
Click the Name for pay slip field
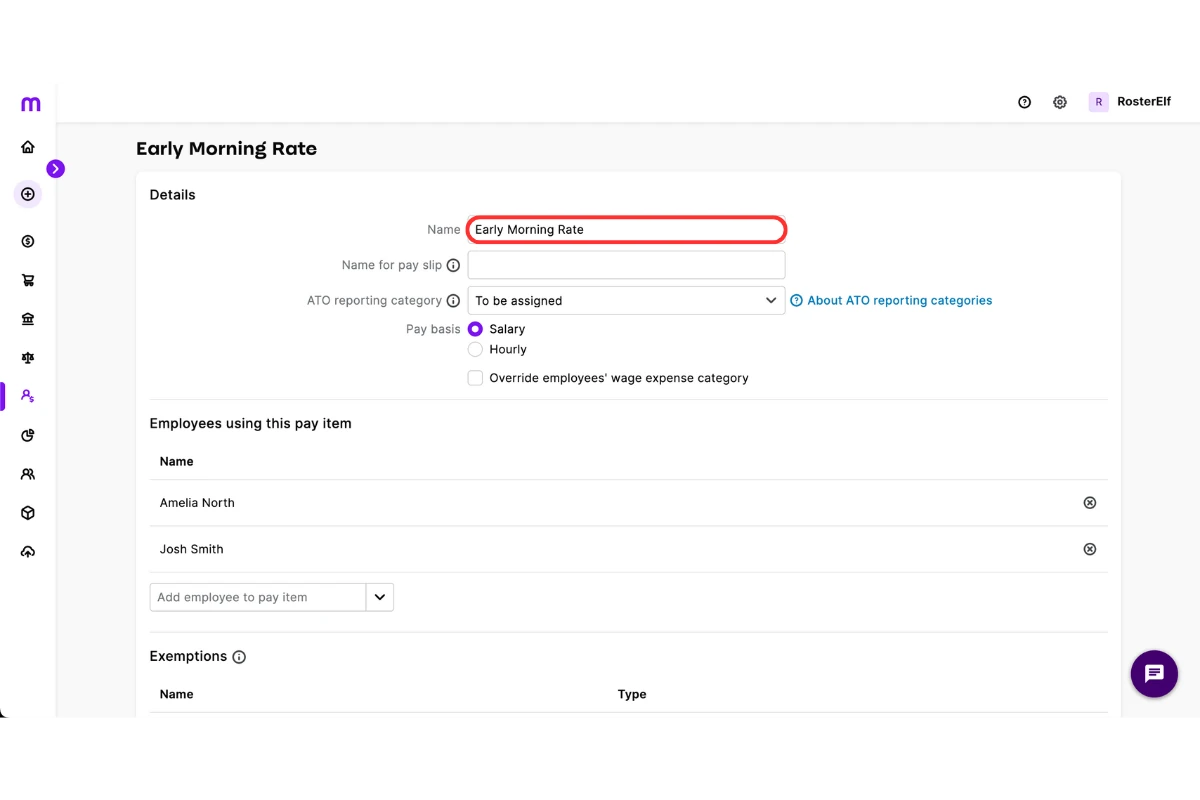tap(627, 265)
